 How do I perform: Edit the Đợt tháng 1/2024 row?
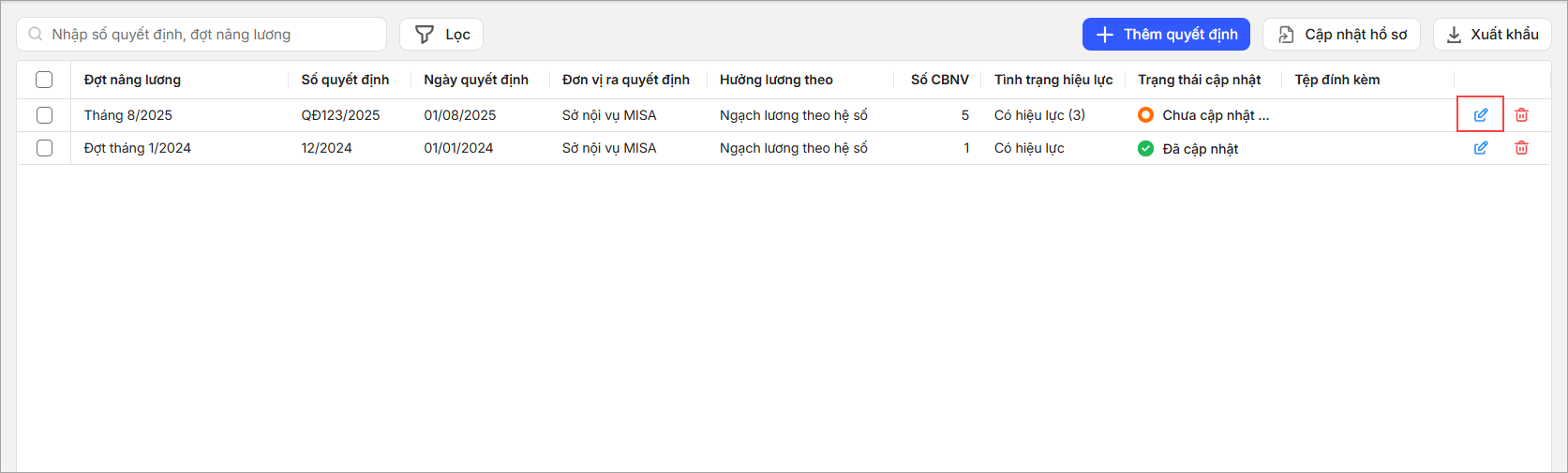point(1481,148)
